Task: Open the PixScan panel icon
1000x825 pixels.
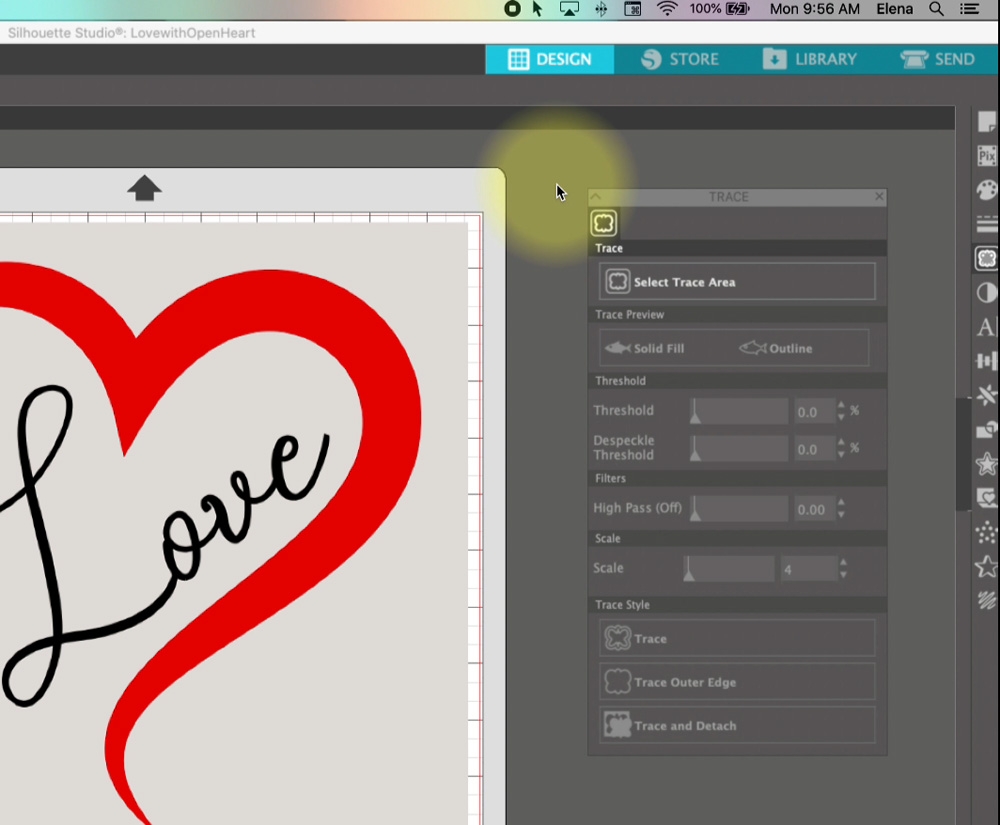Action: pos(986,156)
